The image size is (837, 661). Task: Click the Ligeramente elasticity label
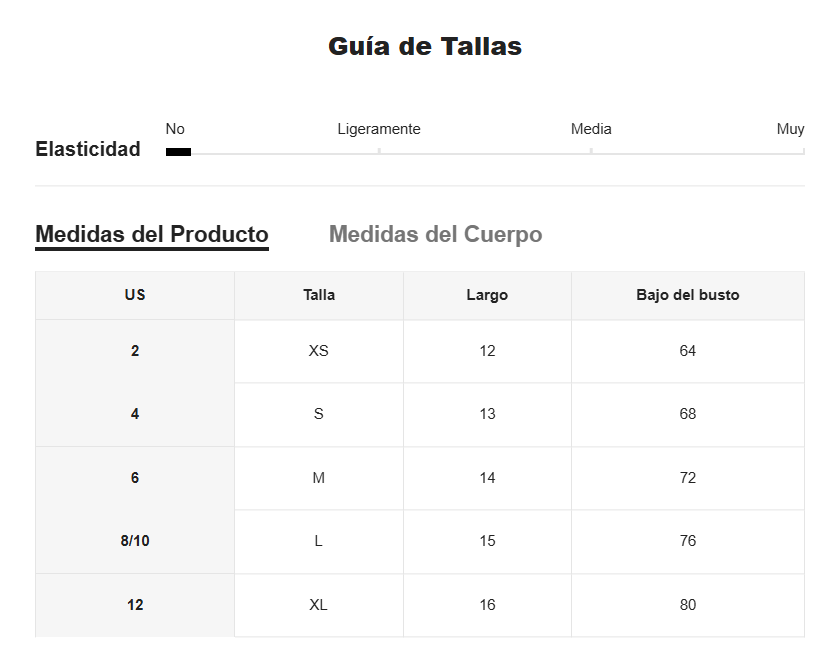[x=379, y=129]
